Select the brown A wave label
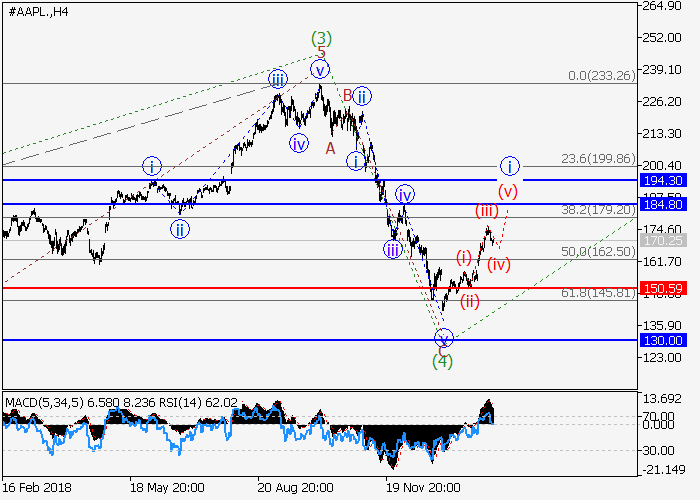This screenshot has height=500, width=700. [330, 148]
